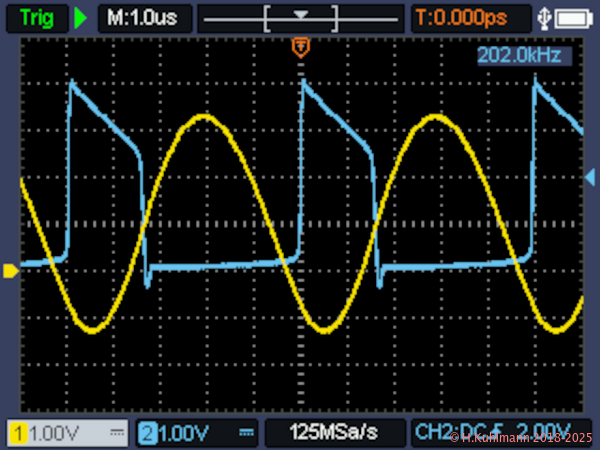The height and width of the screenshot is (450, 600).
Task: Click the yellow channel 1 number badge
Action: [x=18, y=433]
